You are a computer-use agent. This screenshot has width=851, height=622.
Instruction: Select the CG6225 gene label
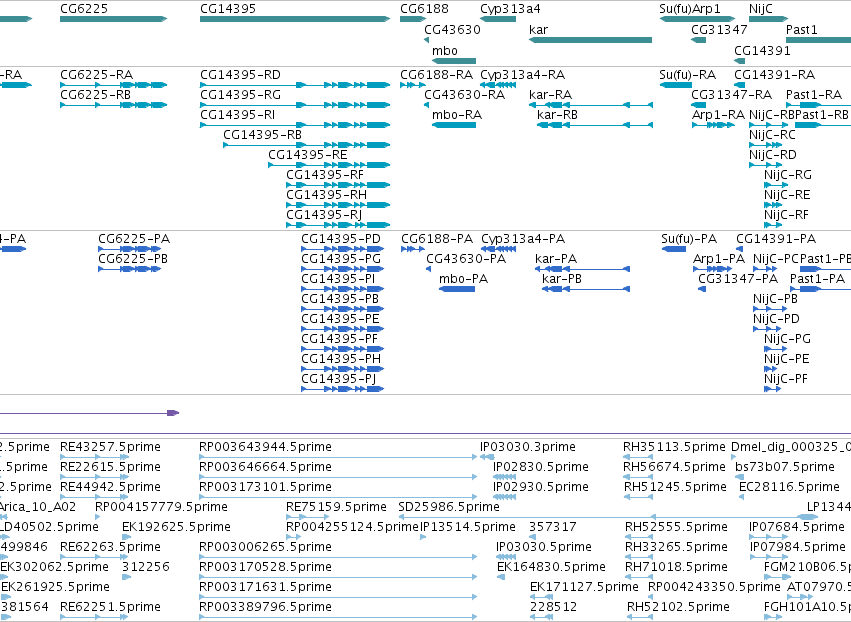(x=84, y=9)
